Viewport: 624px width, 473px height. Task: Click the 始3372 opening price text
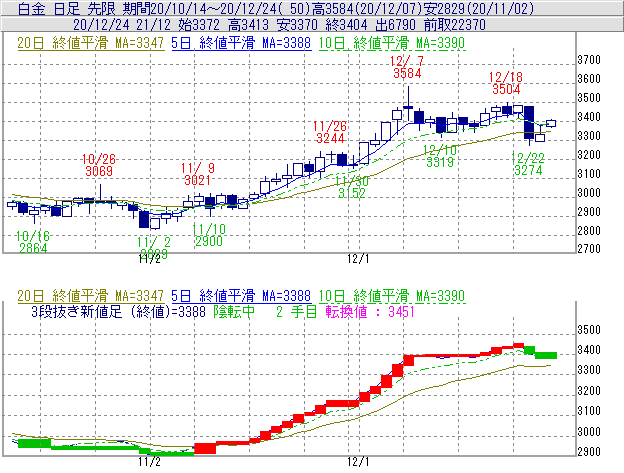[x=199, y=25]
